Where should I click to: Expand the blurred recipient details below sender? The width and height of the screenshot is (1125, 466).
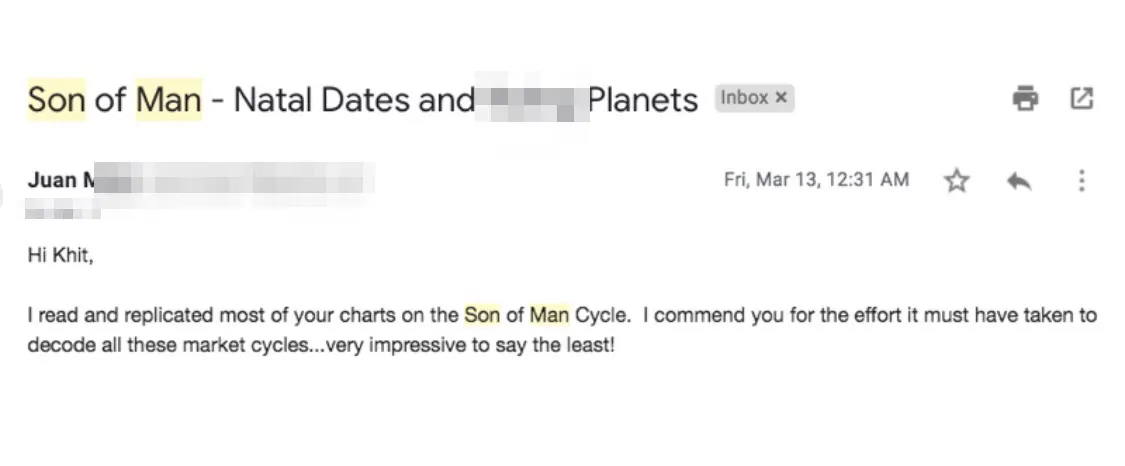tap(63, 212)
